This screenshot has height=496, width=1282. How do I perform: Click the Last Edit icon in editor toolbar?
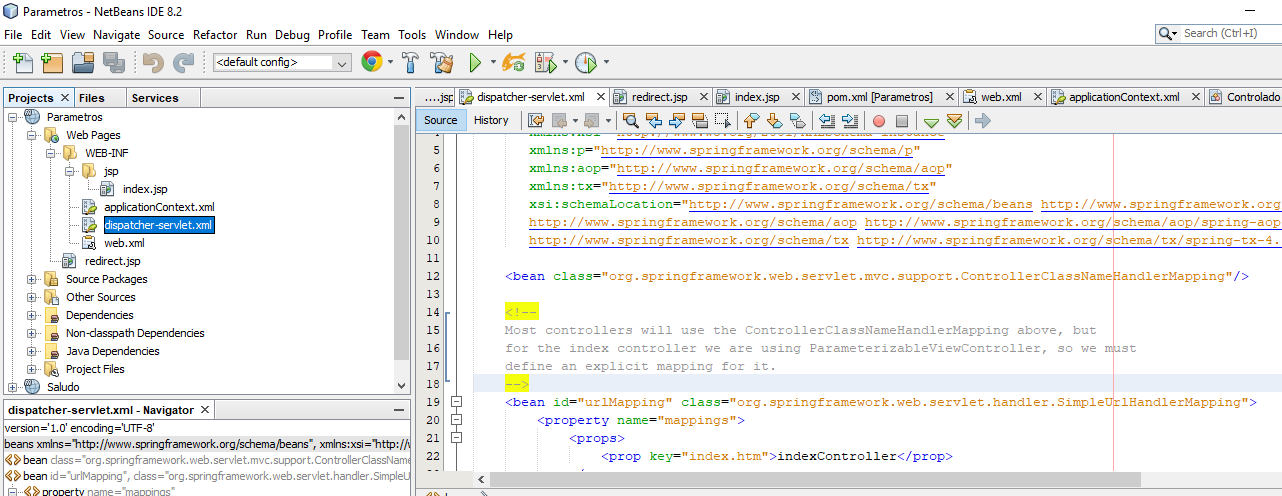(x=535, y=121)
